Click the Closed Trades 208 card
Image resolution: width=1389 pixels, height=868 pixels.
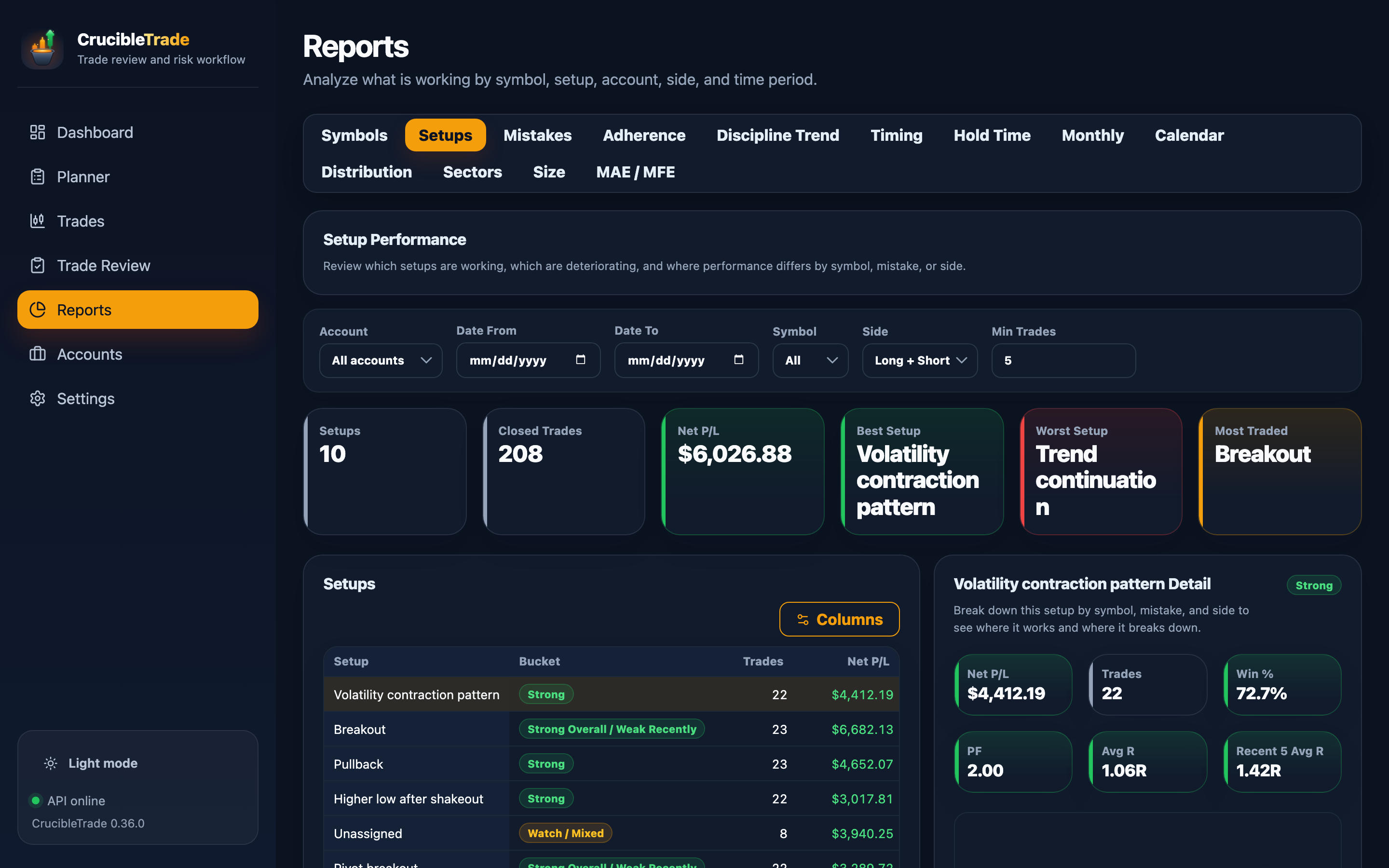pyautogui.click(x=564, y=471)
